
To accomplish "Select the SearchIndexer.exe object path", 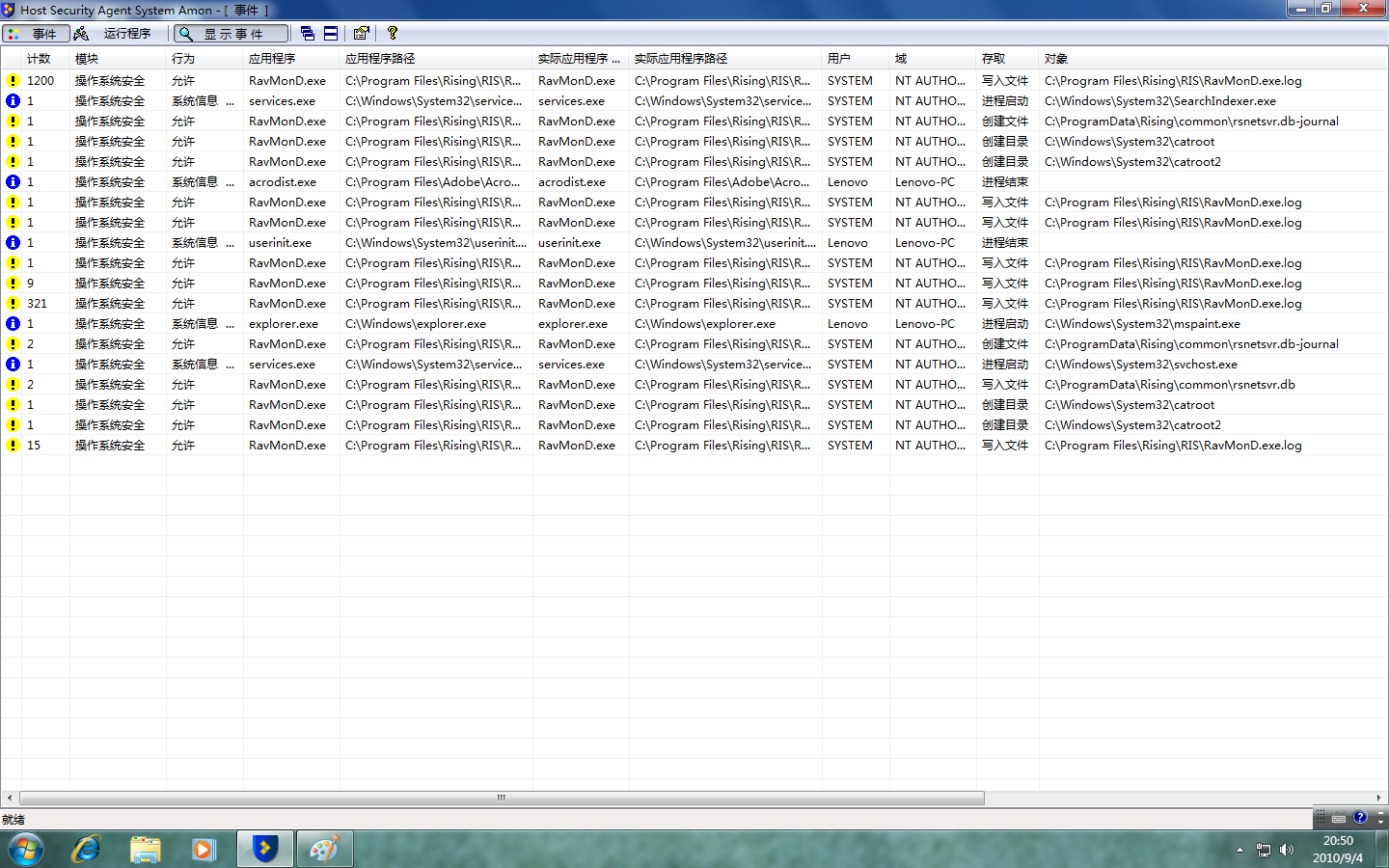I will pyautogui.click(x=1160, y=101).
